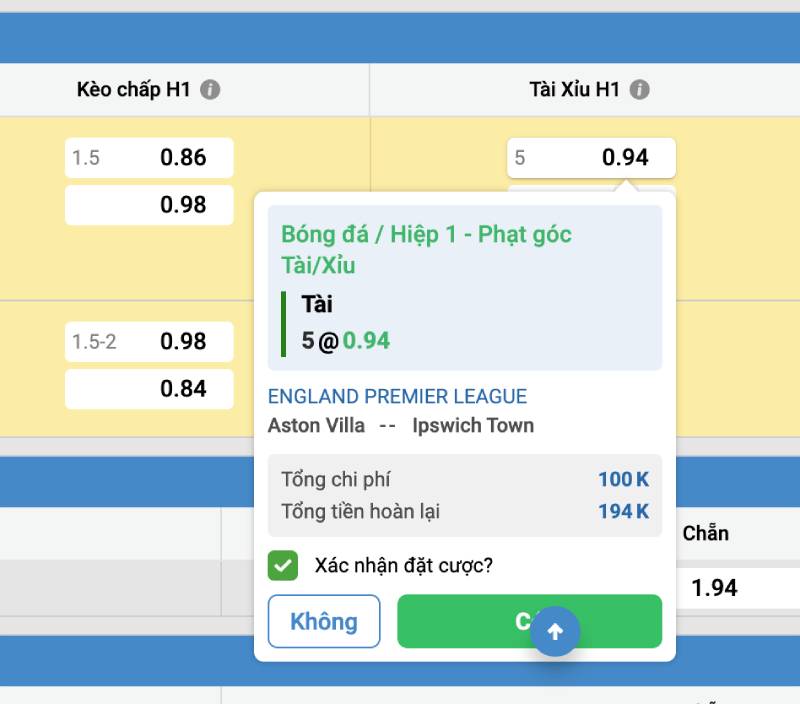Click the Bóng đá / Hiệp 1 - Phạt góc title
The width and height of the screenshot is (800, 704).
click(426, 234)
